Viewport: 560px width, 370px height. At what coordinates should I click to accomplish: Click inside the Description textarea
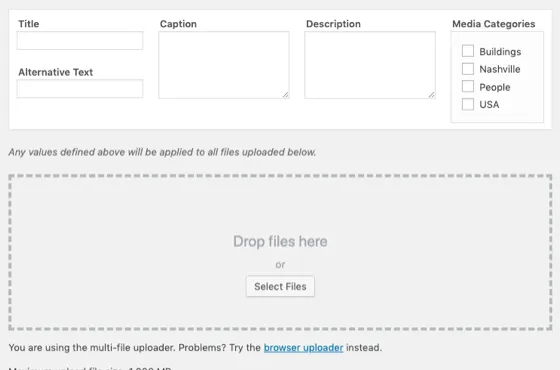[x=370, y=65]
